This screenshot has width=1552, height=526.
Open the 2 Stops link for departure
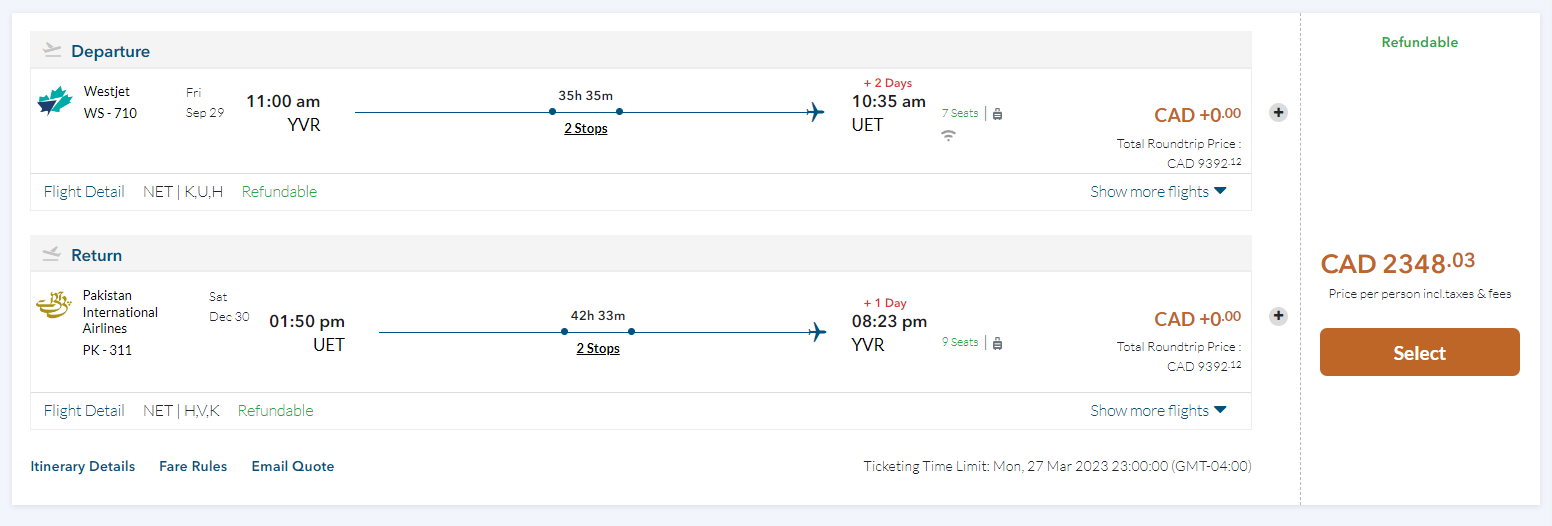(586, 128)
